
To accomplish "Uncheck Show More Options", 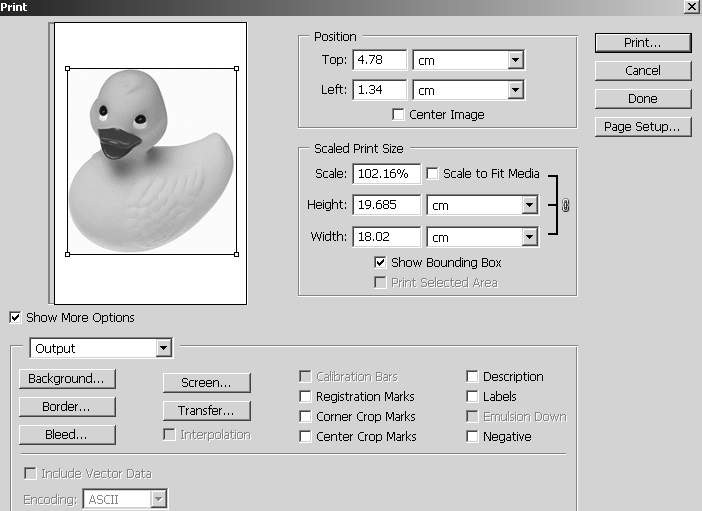I will 15,318.
